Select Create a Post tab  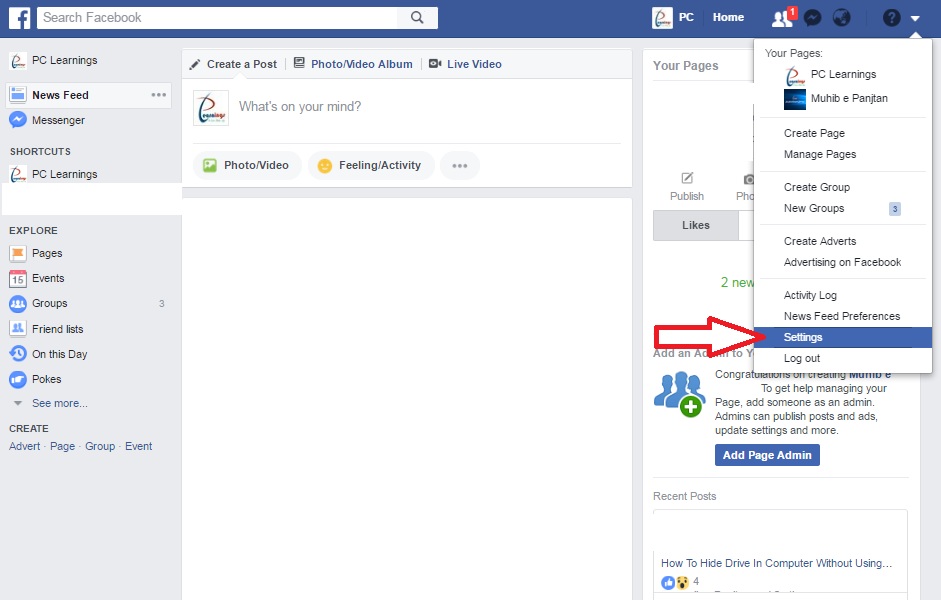pyautogui.click(x=233, y=64)
